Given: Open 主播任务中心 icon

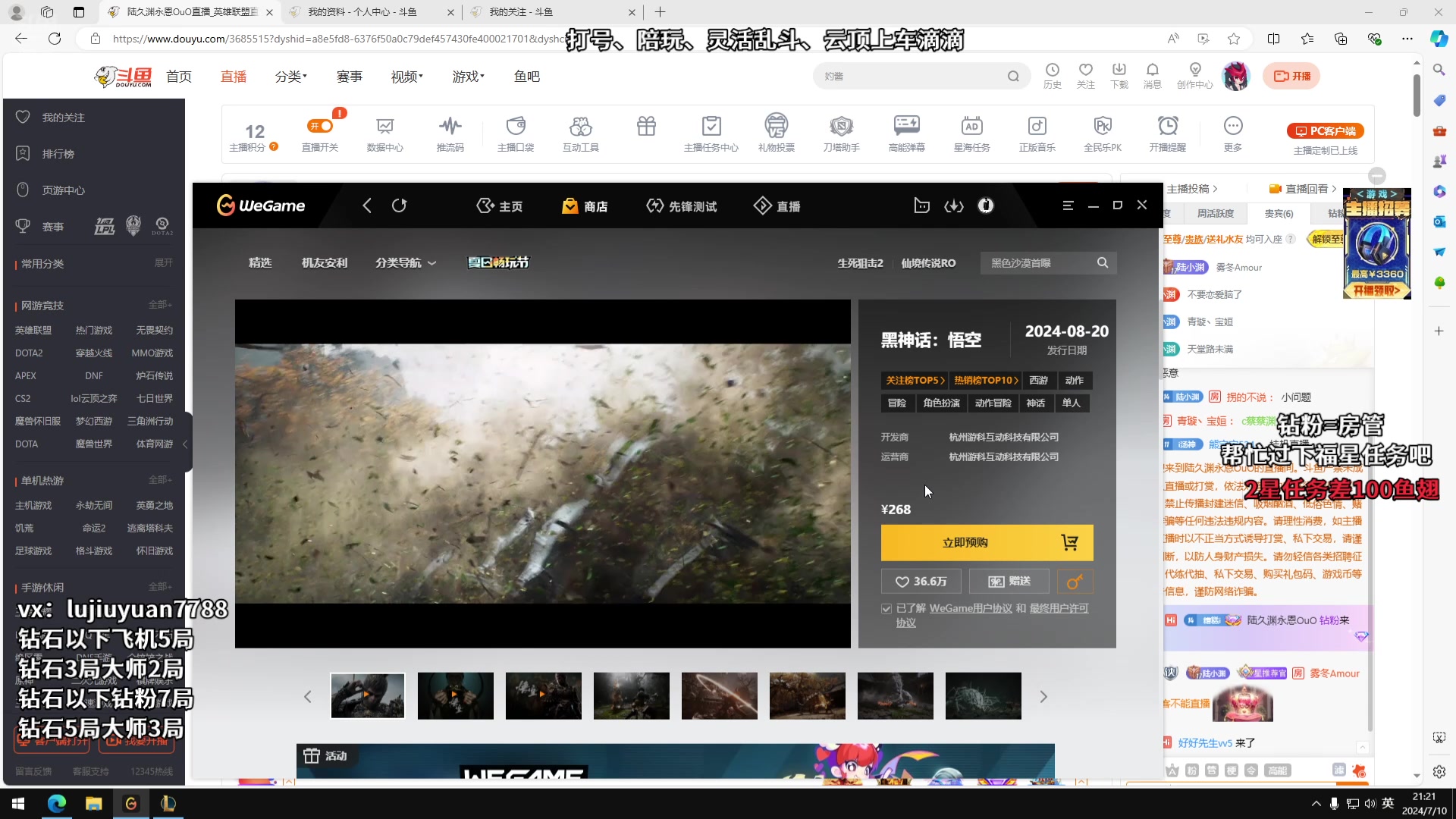Looking at the screenshot, I should 711,133.
